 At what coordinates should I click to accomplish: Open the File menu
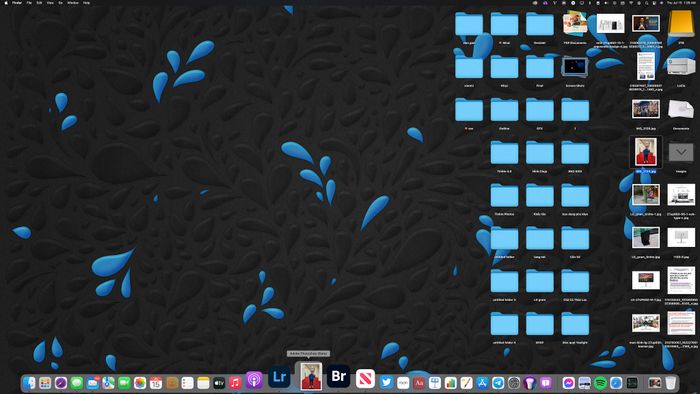coord(29,3)
